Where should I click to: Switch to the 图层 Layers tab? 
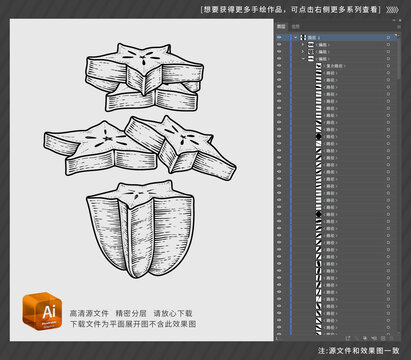pyautogui.click(x=282, y=26)
